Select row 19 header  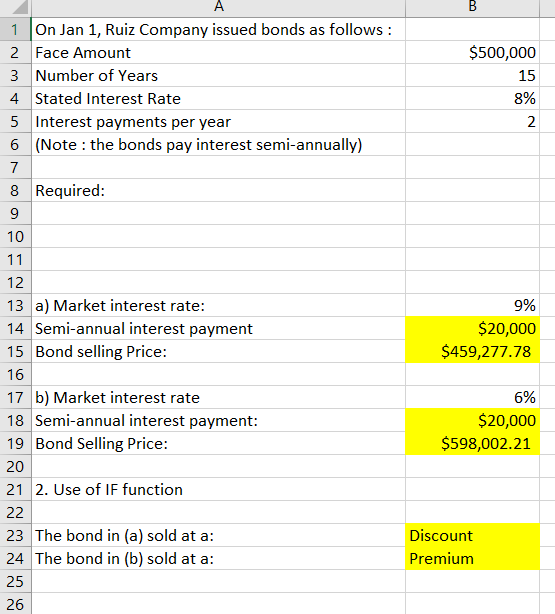(x=15, y=444)
